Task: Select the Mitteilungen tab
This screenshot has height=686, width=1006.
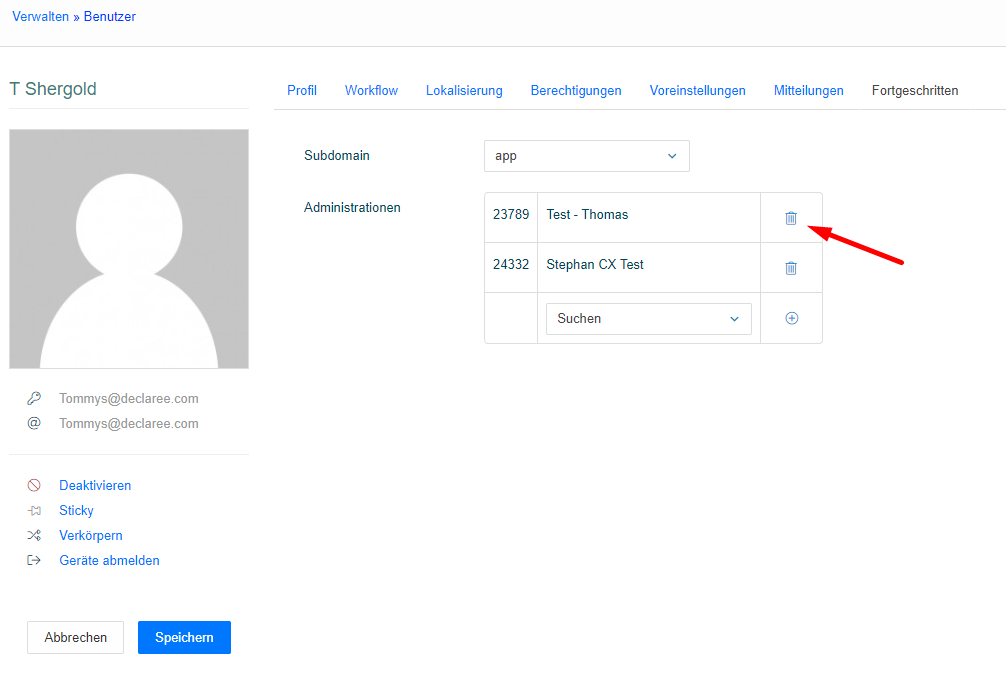Action: 808,90
